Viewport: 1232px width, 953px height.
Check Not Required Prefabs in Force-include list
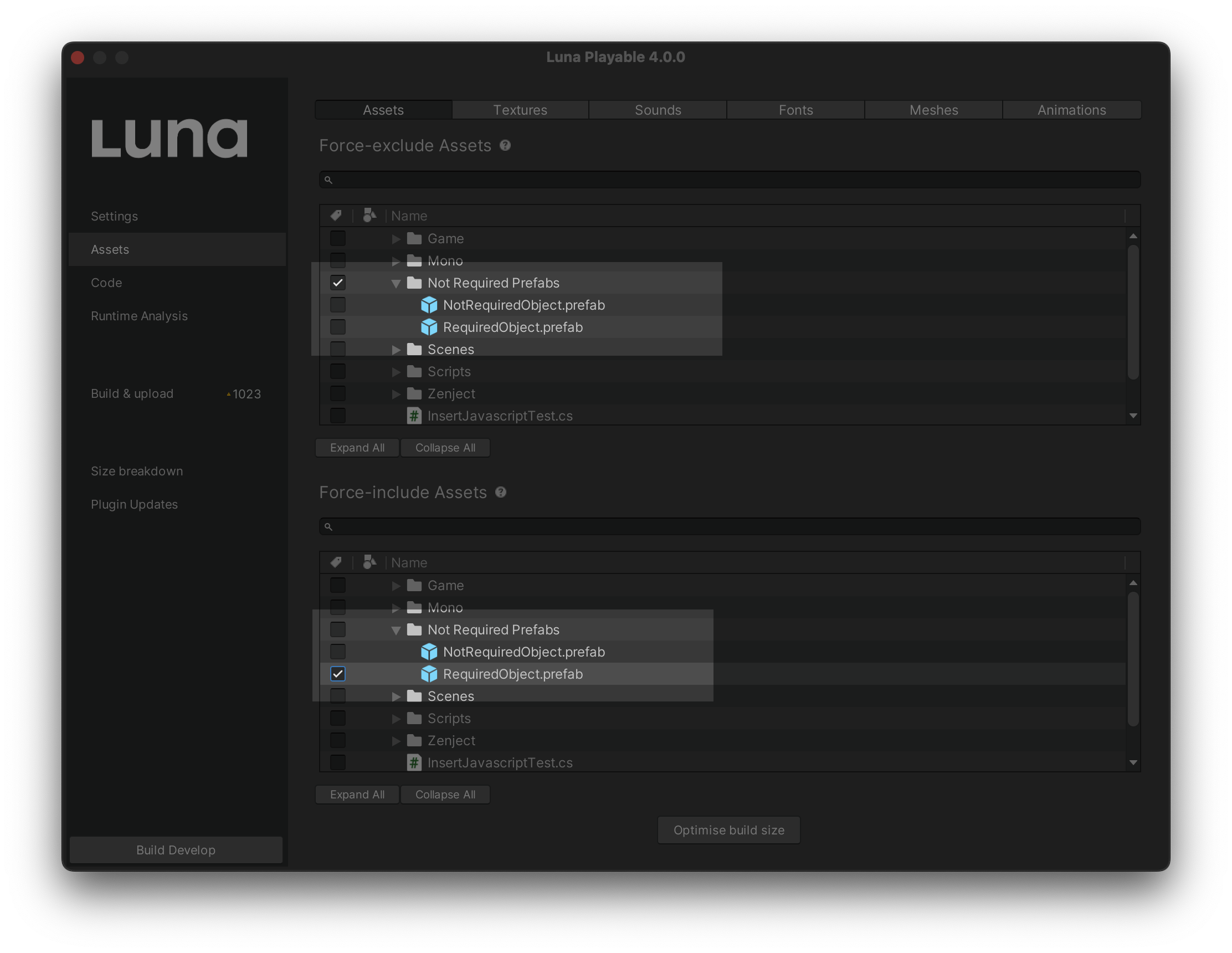[x=338, y=629]
